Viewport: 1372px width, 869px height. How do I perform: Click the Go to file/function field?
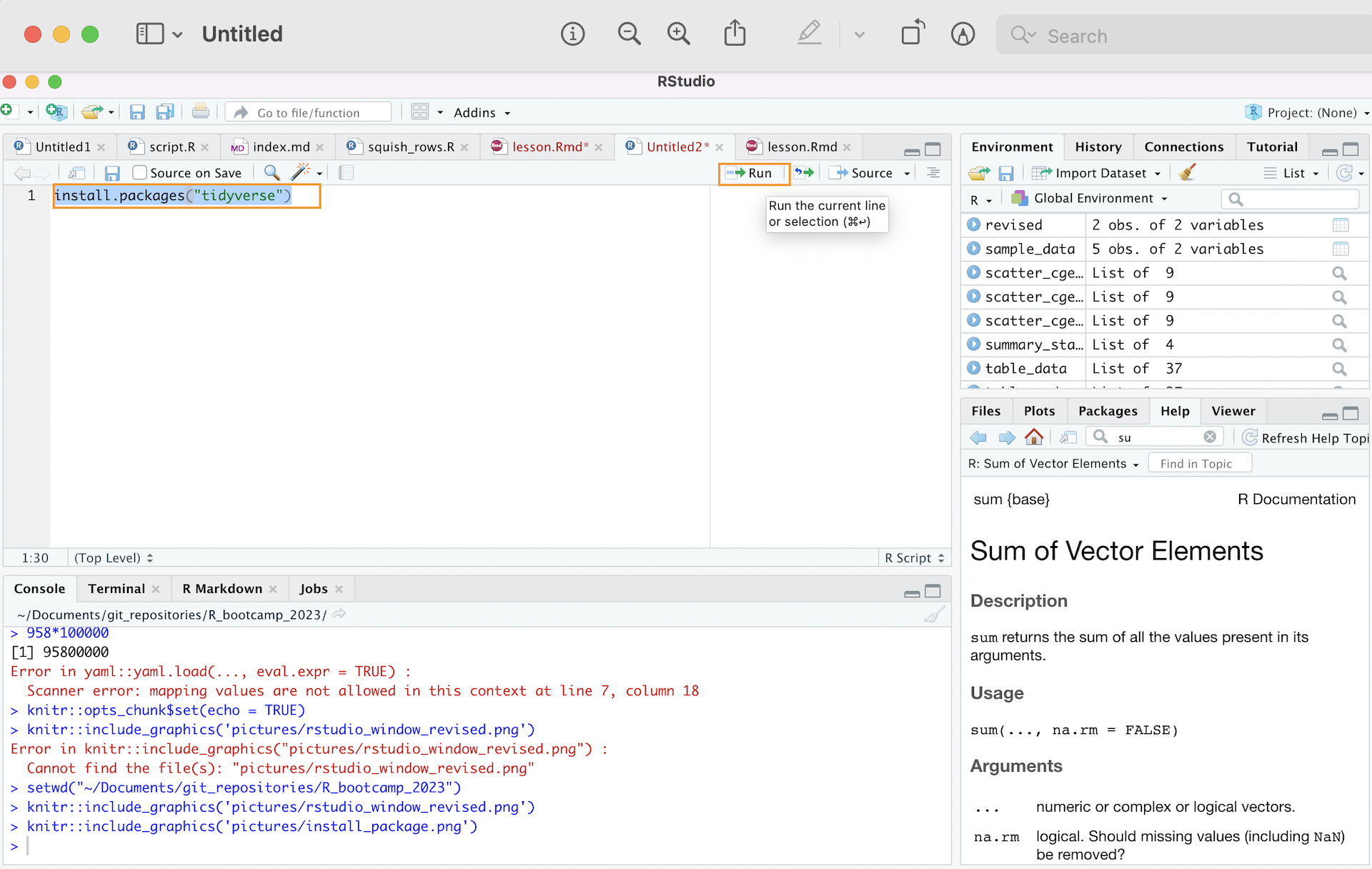pyautogui.click(x=309, y=112)
